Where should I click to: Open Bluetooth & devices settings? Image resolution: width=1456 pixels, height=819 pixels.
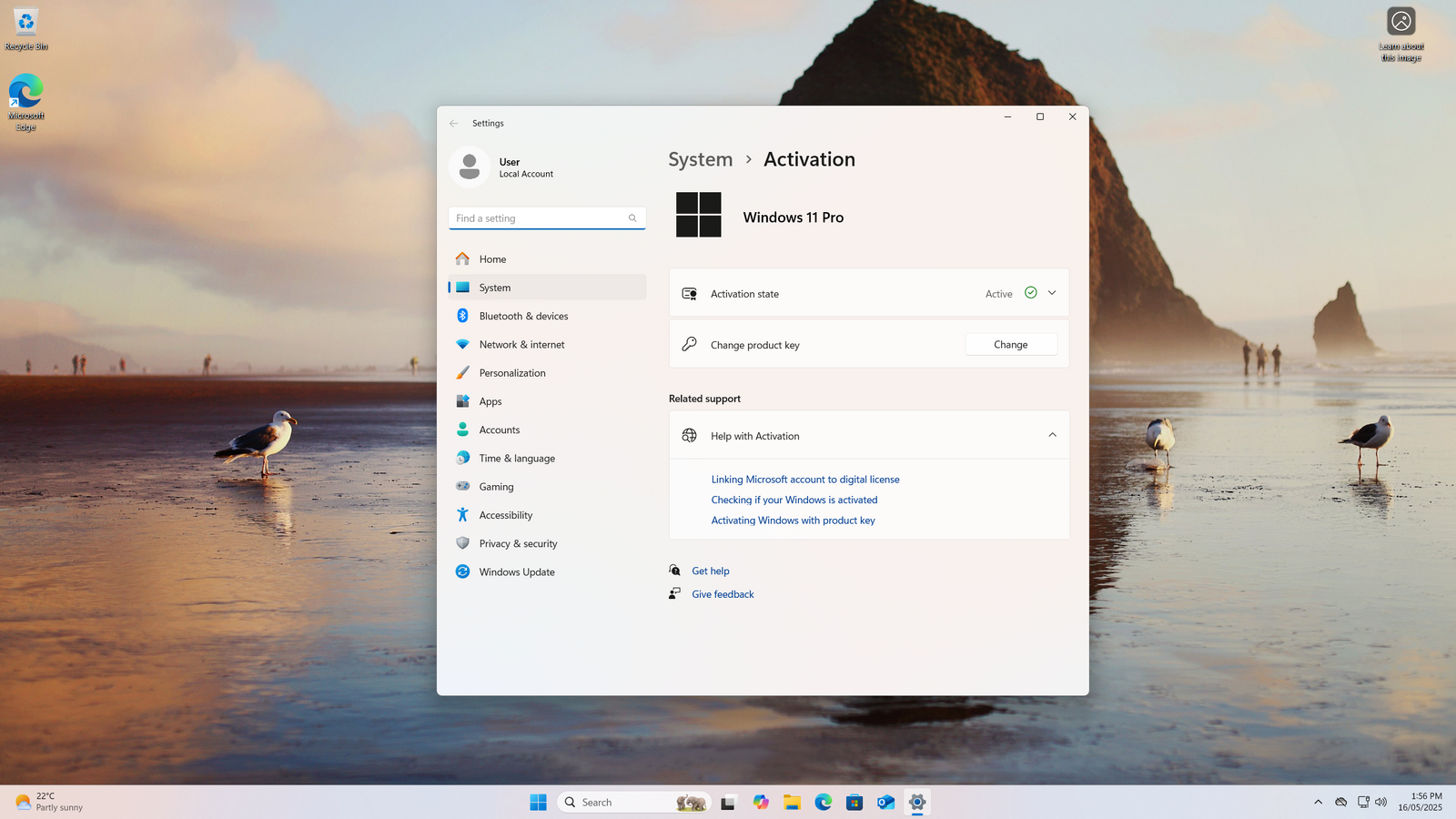tap(547, 316)
